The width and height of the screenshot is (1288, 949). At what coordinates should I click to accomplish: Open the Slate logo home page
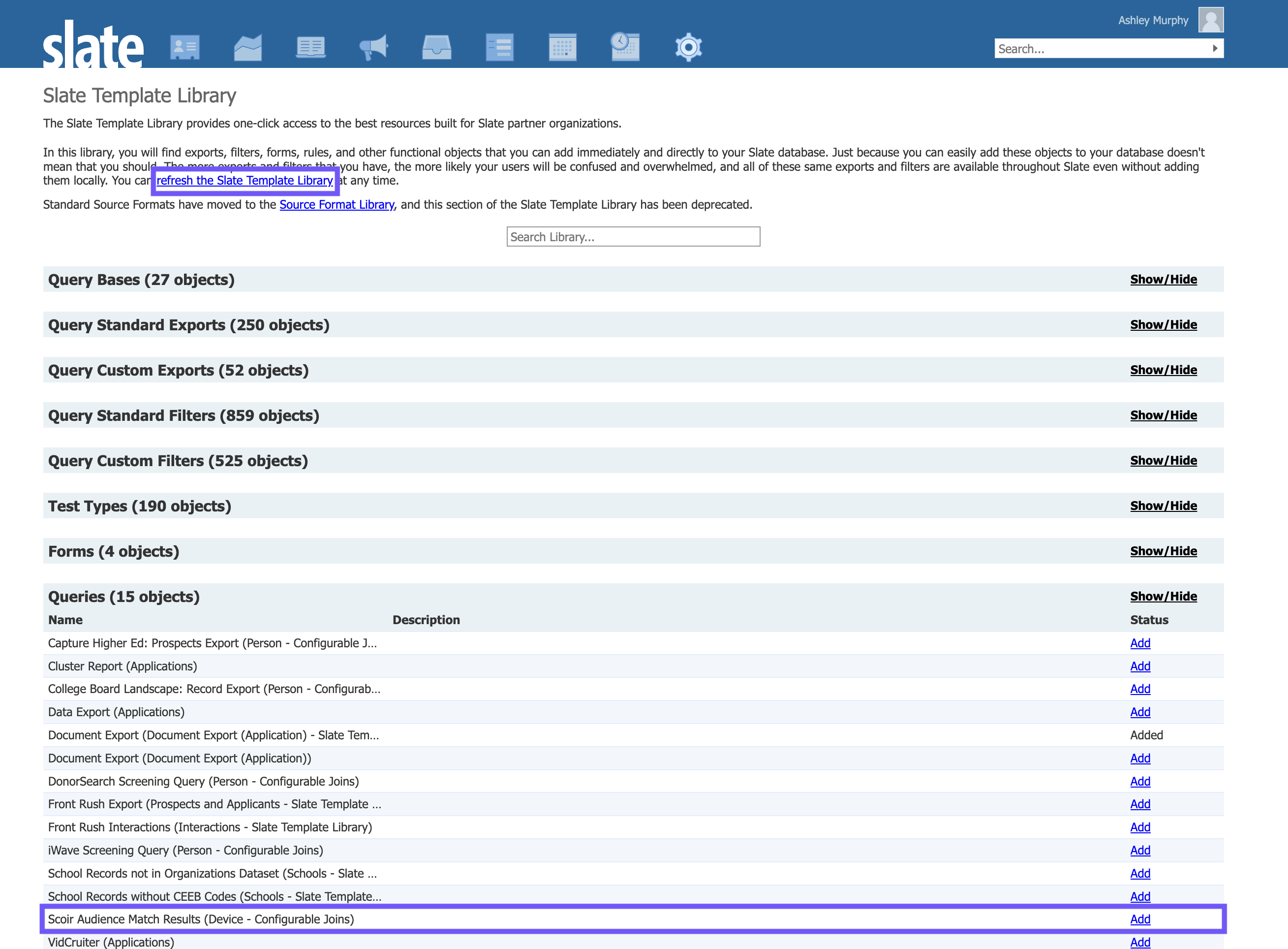[x=93, y=45]
